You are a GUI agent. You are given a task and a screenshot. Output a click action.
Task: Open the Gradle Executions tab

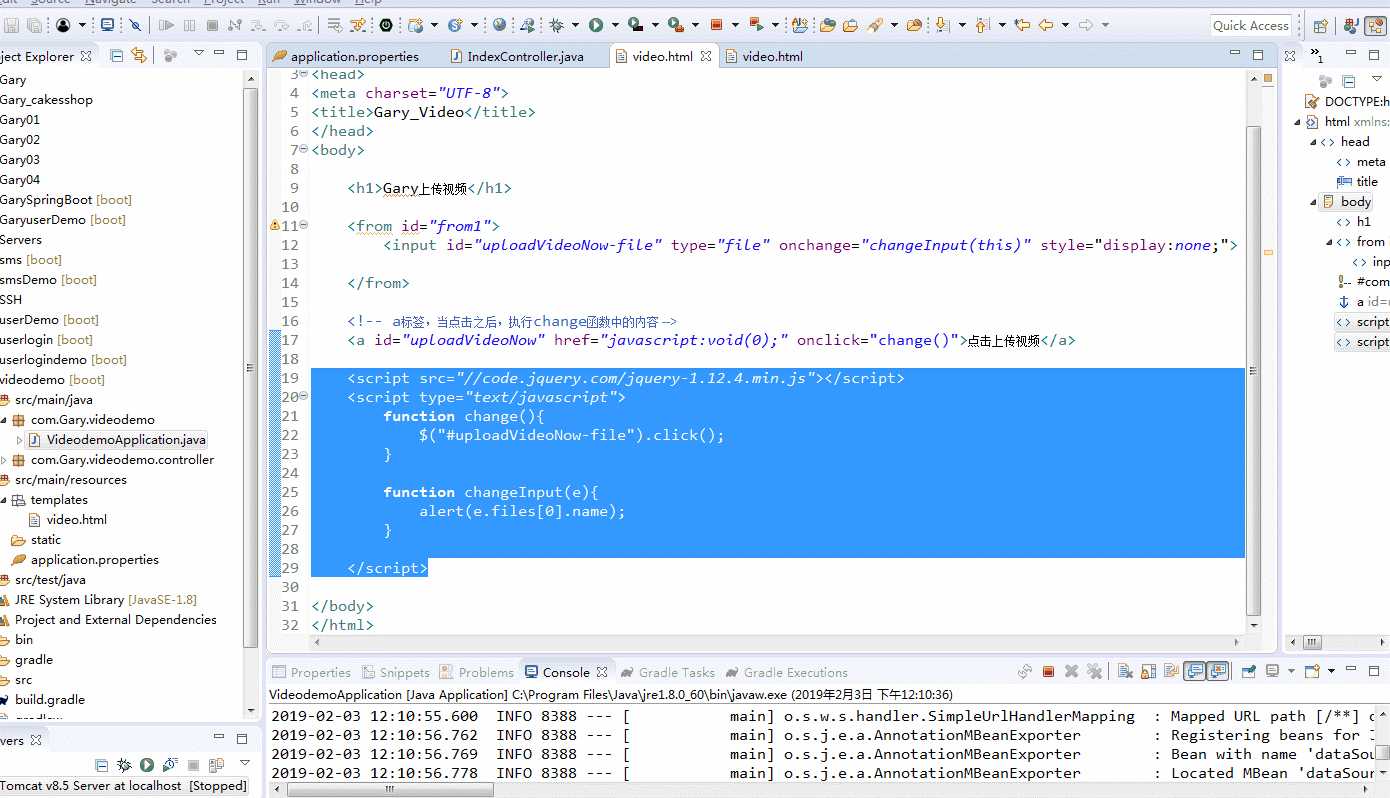coord(787,672)
